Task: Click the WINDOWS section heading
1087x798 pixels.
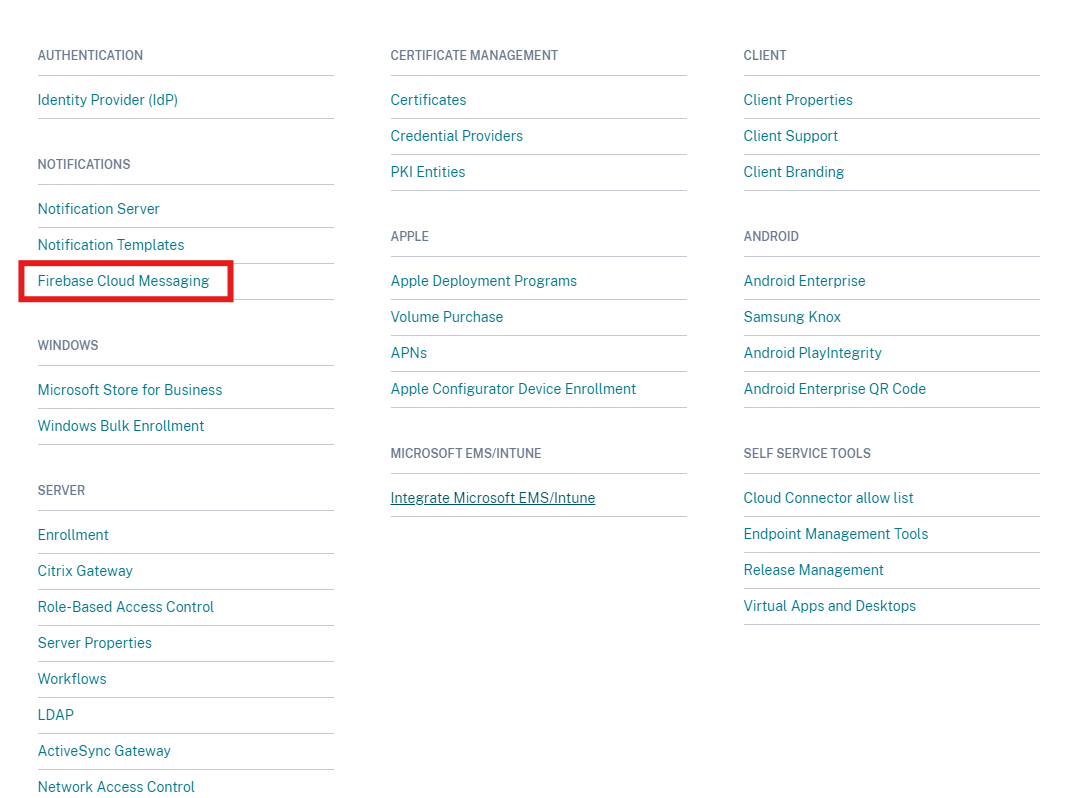Action: click(x=68, y=345)
